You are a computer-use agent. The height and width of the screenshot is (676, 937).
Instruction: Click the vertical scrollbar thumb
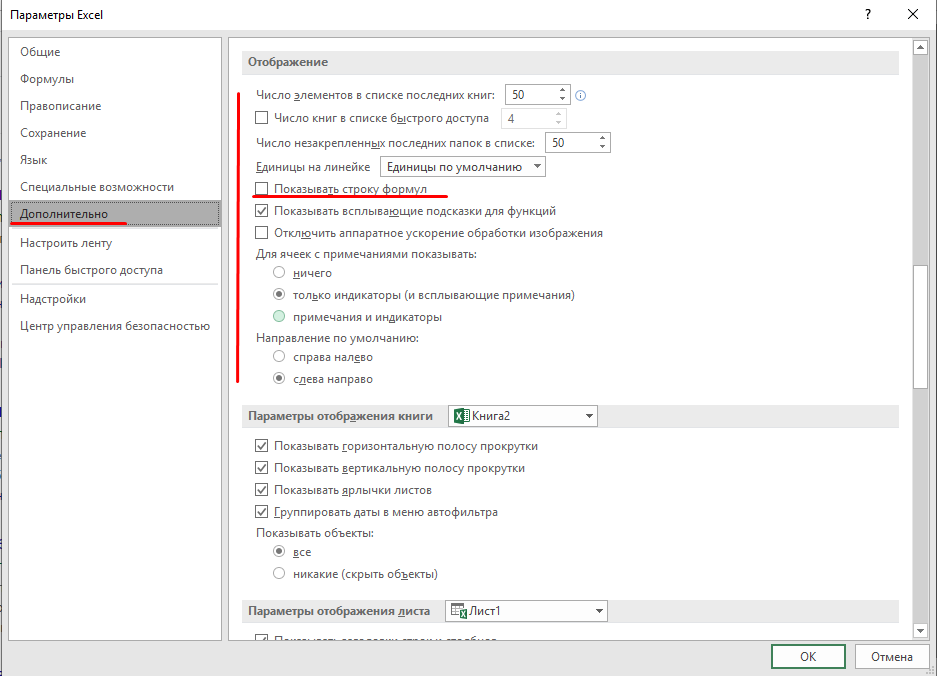click(x=920, y=327)
